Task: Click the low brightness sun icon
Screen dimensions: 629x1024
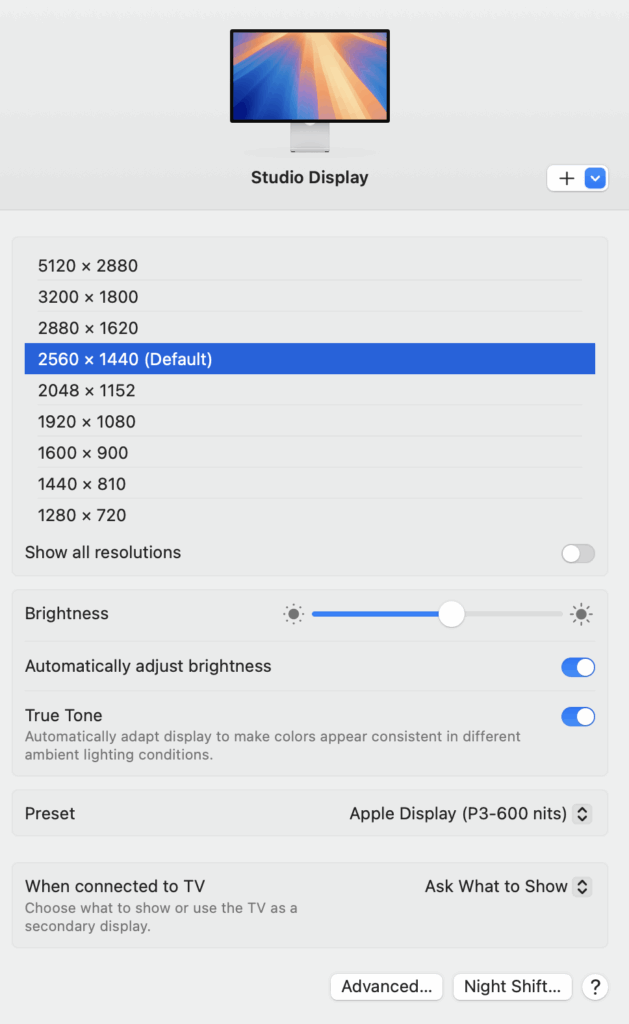Action: (293, 614)
